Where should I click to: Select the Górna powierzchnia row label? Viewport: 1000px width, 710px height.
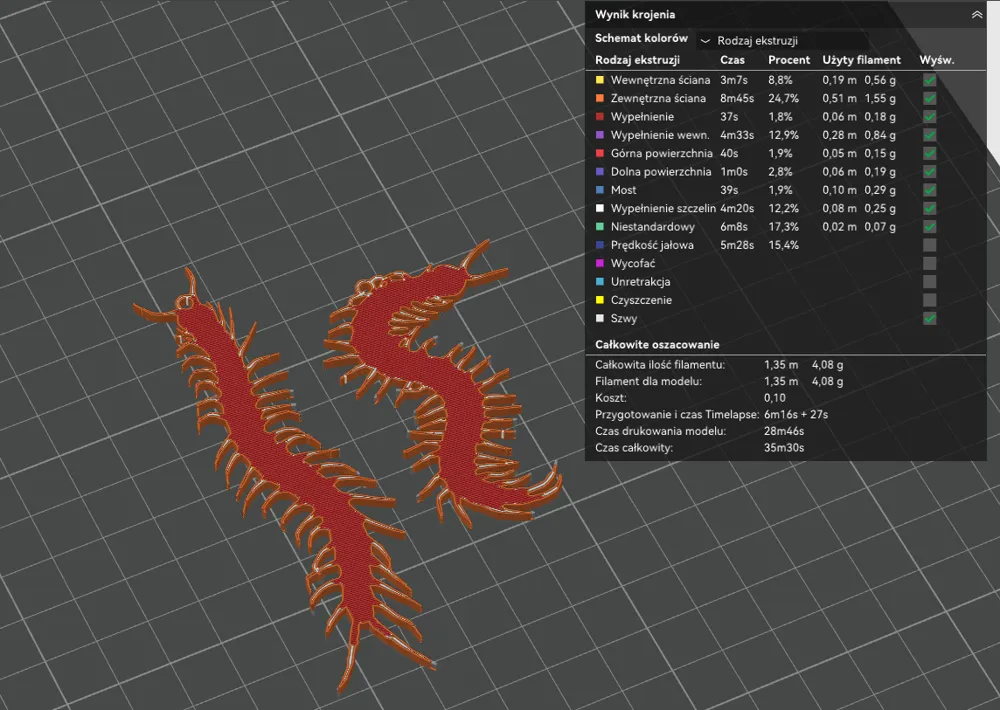(x=661, y=154)
